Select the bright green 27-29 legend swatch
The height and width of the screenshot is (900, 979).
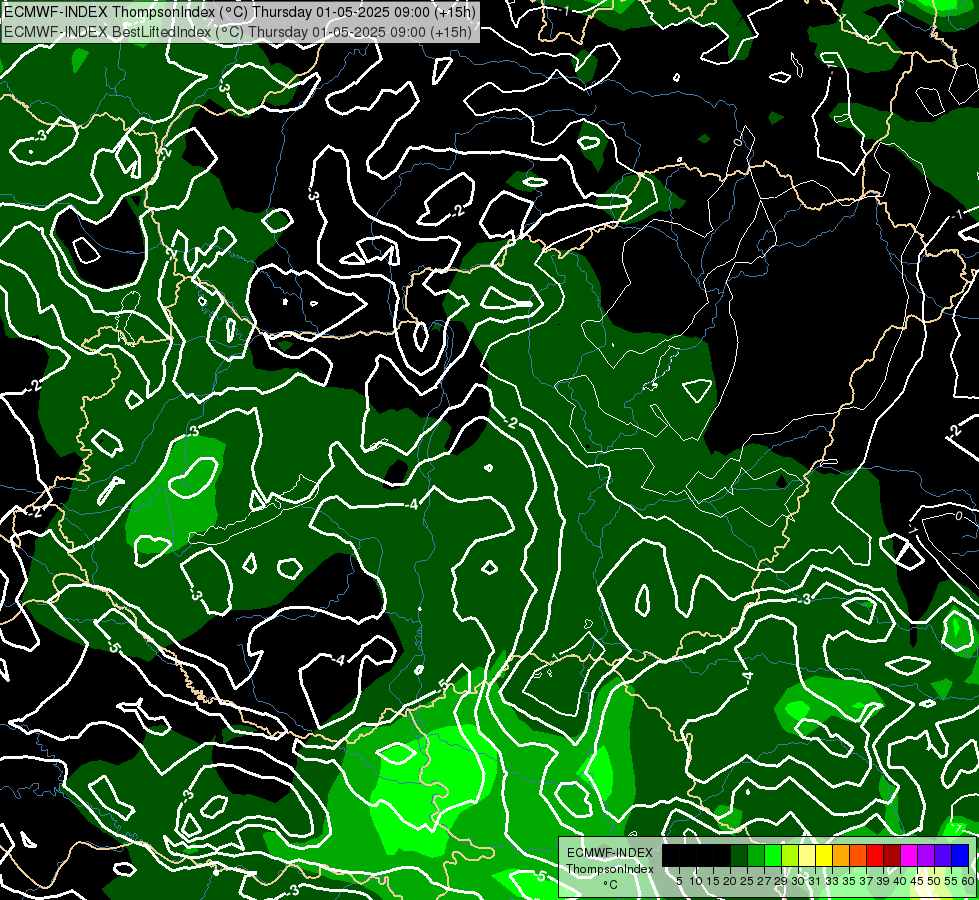(x=773, y=856)
